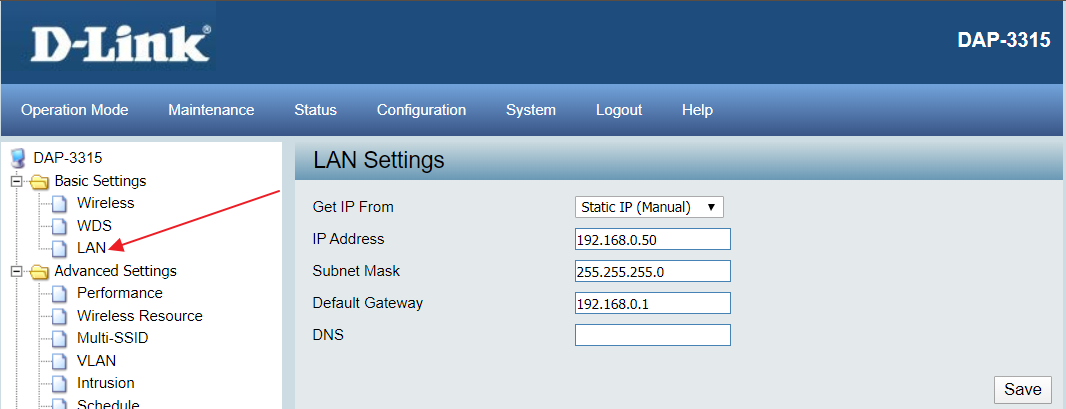Click the empty DNS input field
1066x409 pixels.
(652, 335)
